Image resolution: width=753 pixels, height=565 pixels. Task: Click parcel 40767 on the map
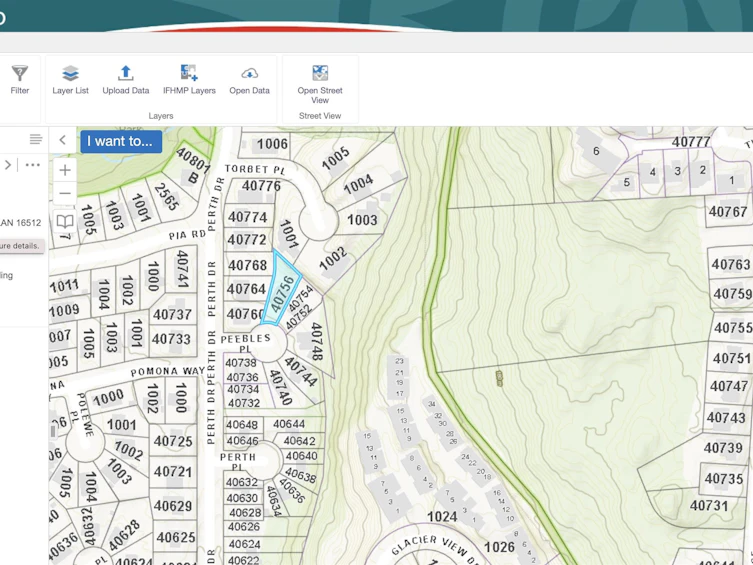728,212
